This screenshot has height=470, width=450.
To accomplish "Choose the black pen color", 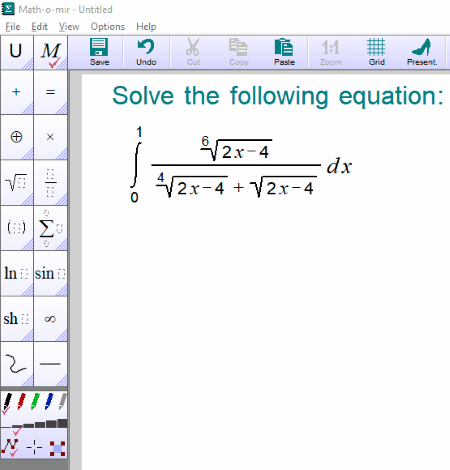I will click(7, 402).
